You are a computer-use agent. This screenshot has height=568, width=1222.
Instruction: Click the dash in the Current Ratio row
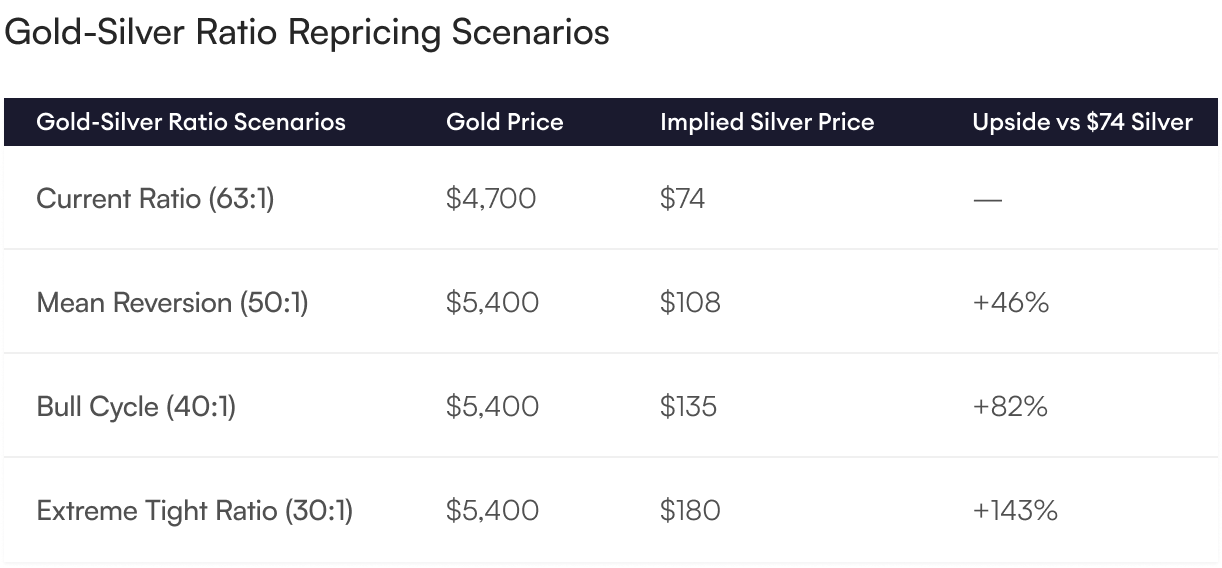(987, 199)
